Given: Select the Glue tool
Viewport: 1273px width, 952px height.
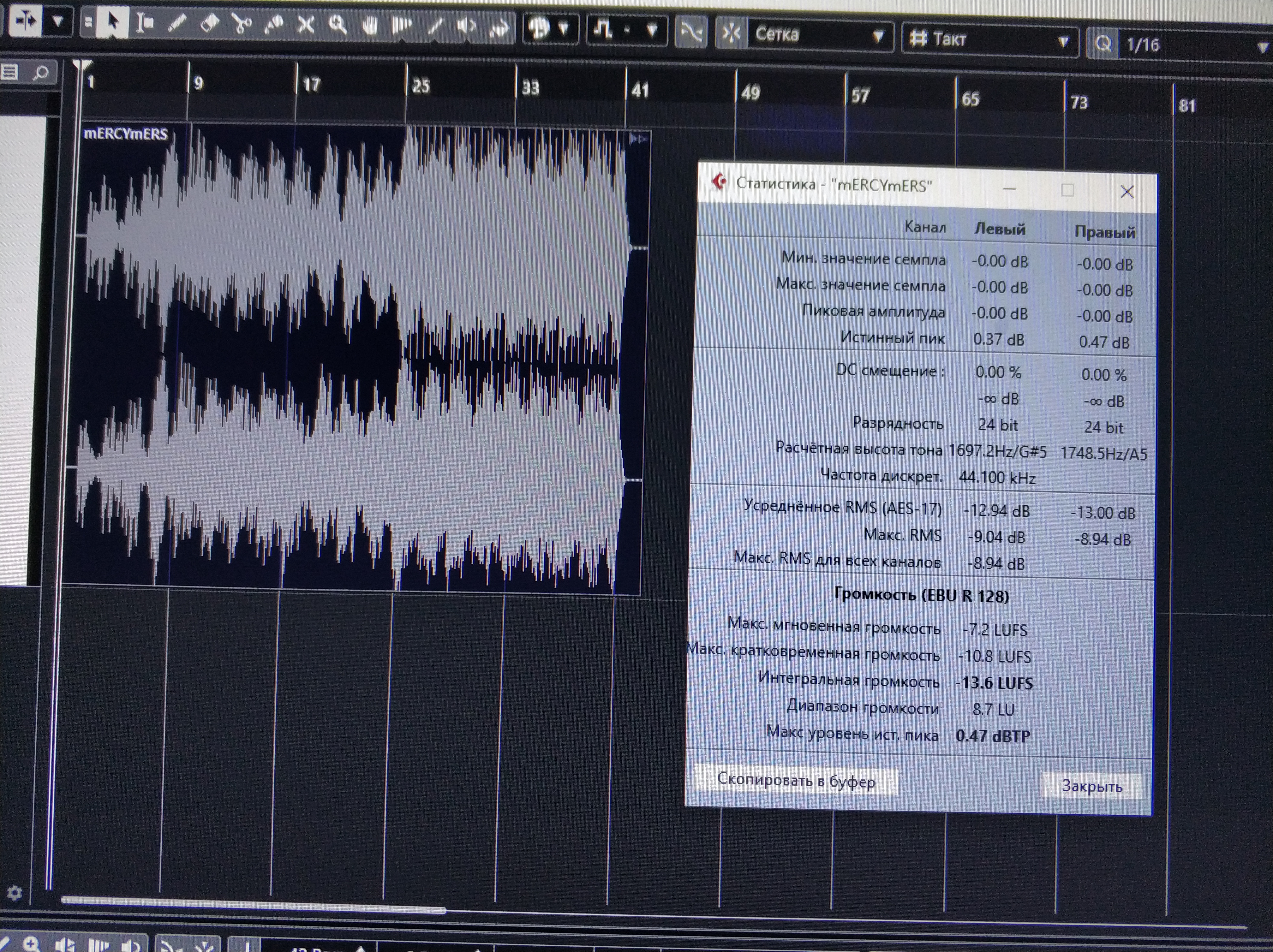Looking at the screenshot, I should (x=274, y=24).
